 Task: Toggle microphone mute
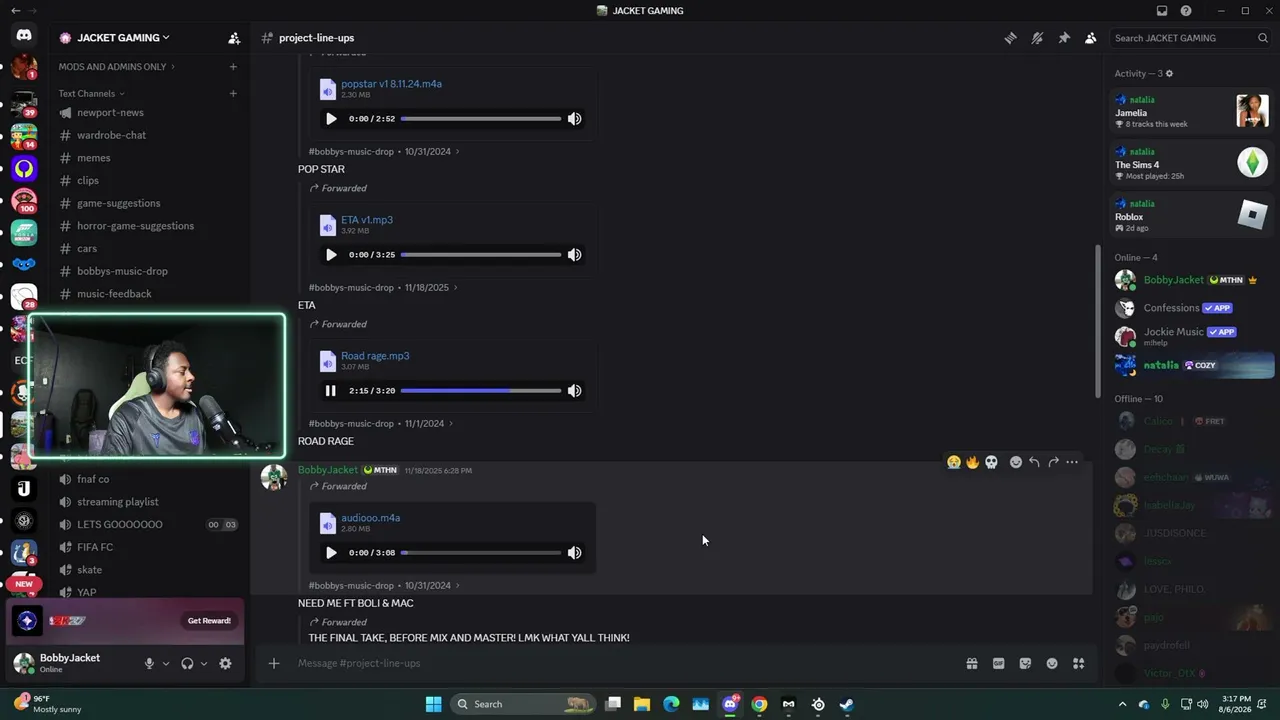149,663
